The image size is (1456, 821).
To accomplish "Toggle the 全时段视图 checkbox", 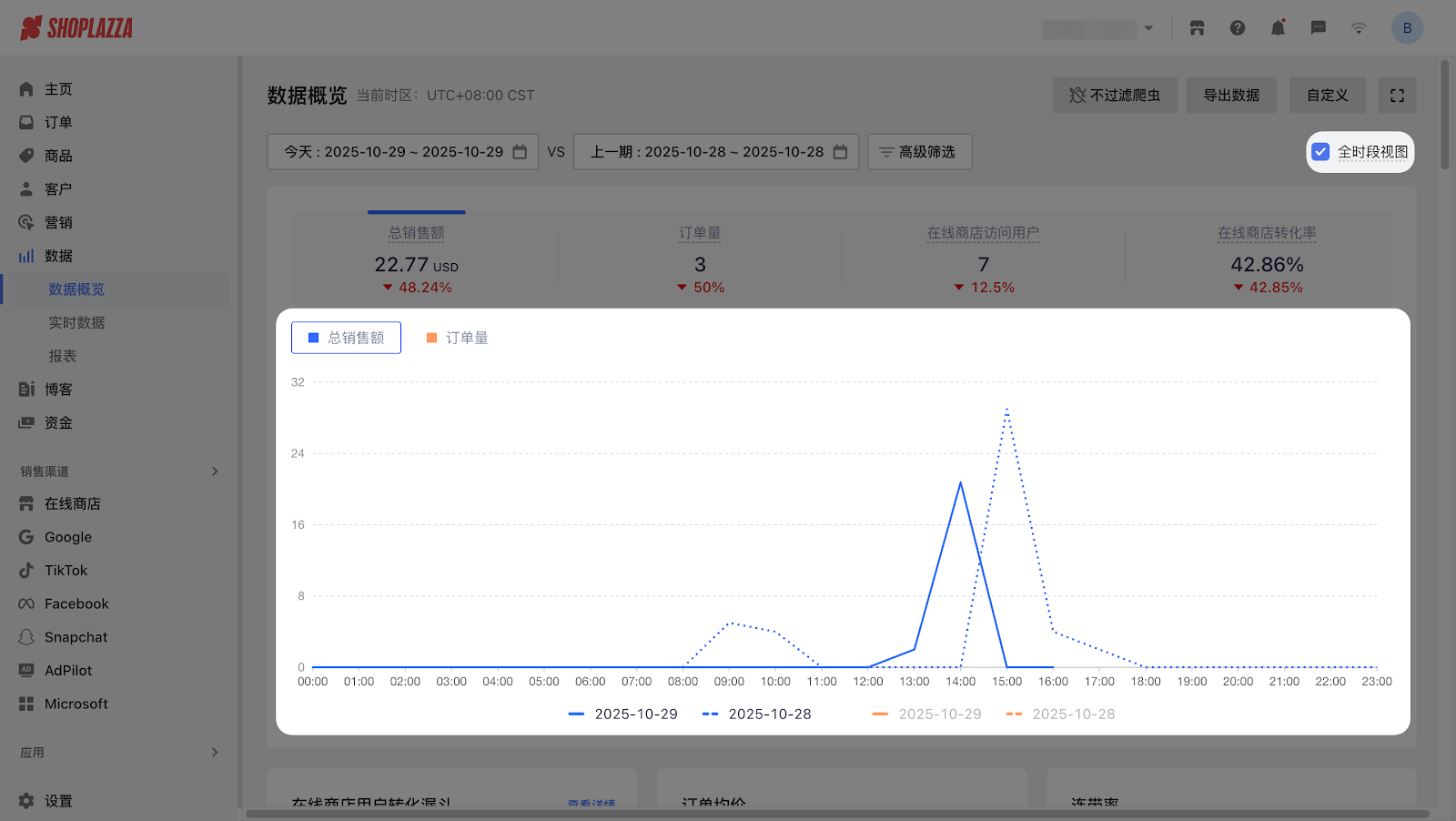I will [1321, 152].
